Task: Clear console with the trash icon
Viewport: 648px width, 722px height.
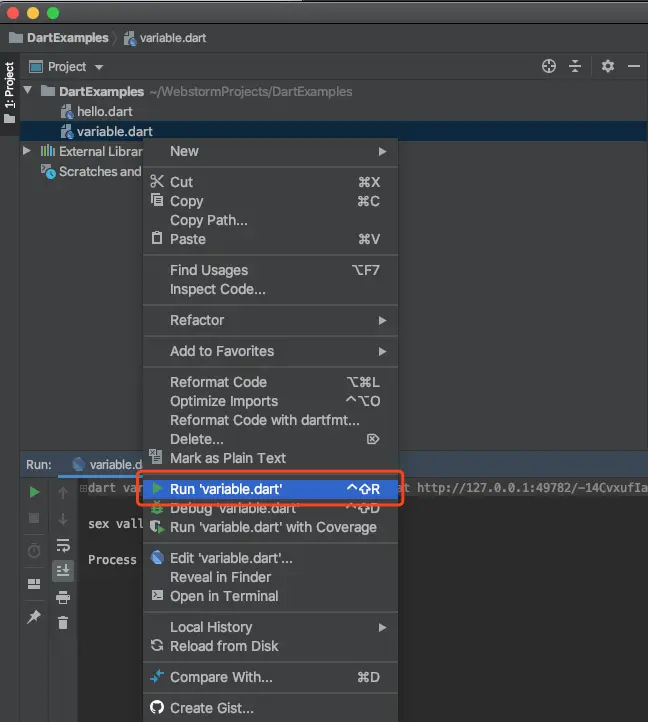Action: coord(63,623)
